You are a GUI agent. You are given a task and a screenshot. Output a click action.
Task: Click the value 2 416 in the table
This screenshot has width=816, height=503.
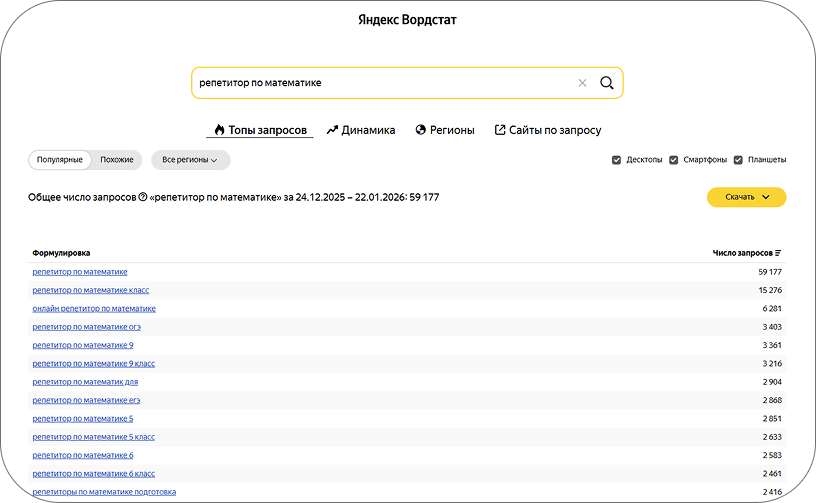pyautogui.click(x=772, y=492)
